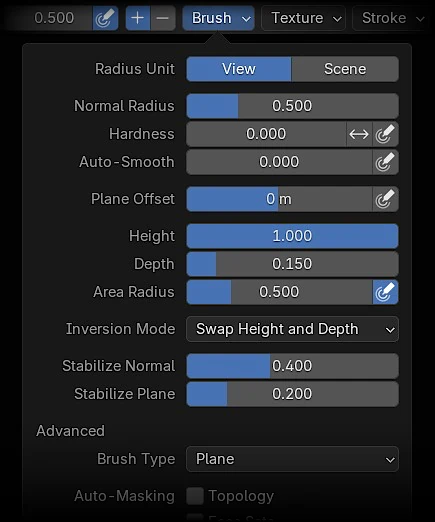Open the Stroke dropdown
Viewport: 435px width, 522px height.
click(392, 18)
